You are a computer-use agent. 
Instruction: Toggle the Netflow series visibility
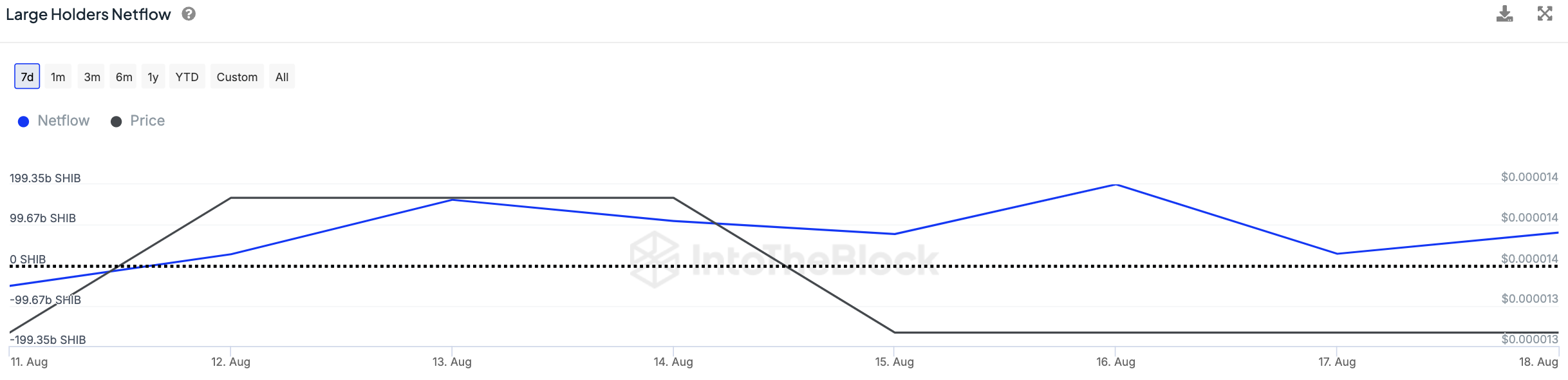click(63, 121)
